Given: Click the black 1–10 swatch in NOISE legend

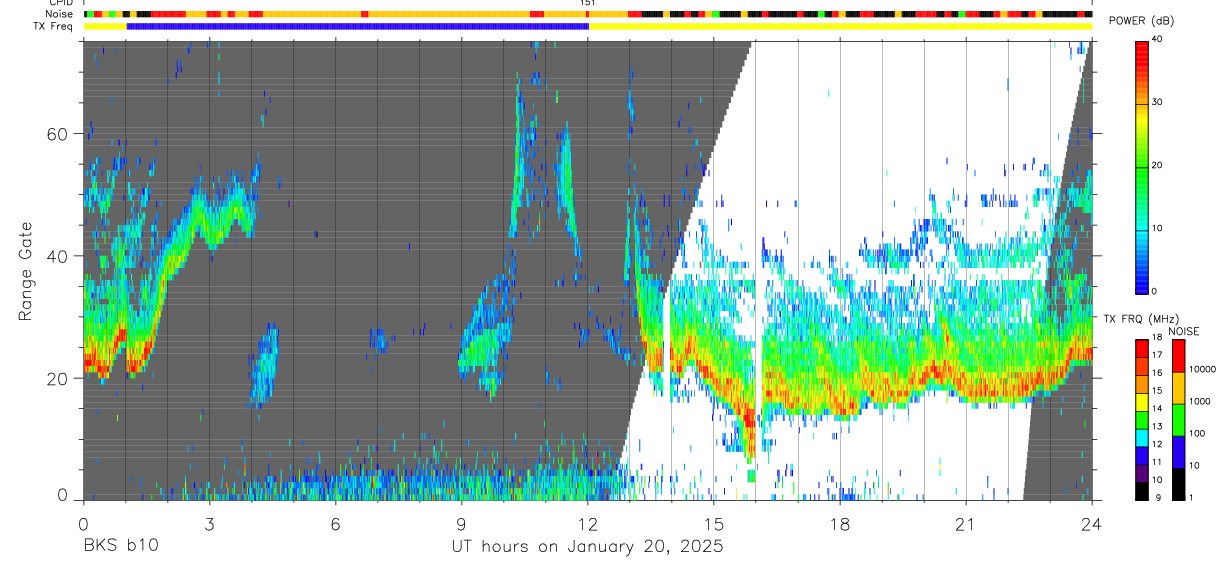Looking at the screenshot, I should (1179, 483).
